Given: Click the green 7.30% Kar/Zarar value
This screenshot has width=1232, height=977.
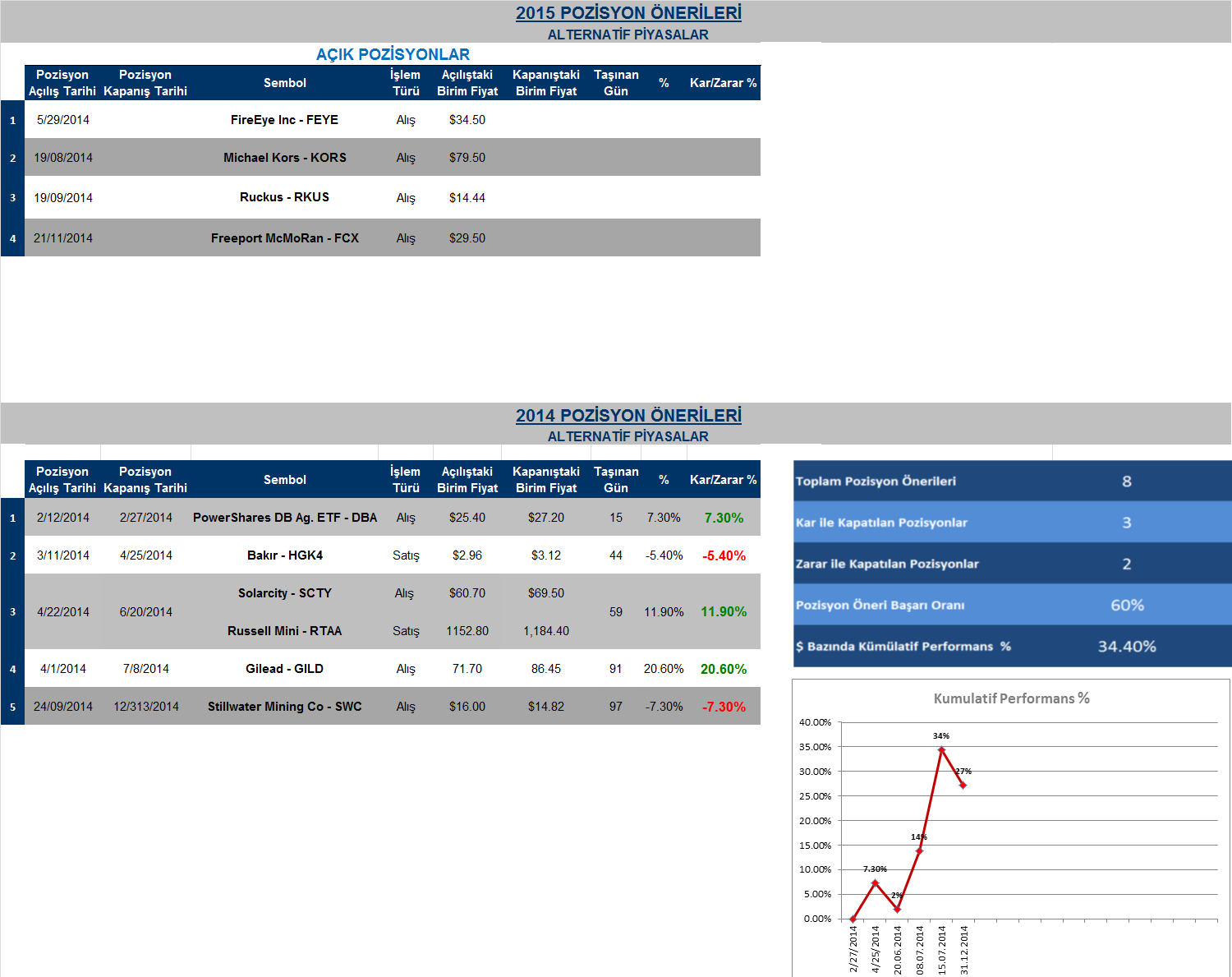Looking at the screenshot, I should coord(724,518).
